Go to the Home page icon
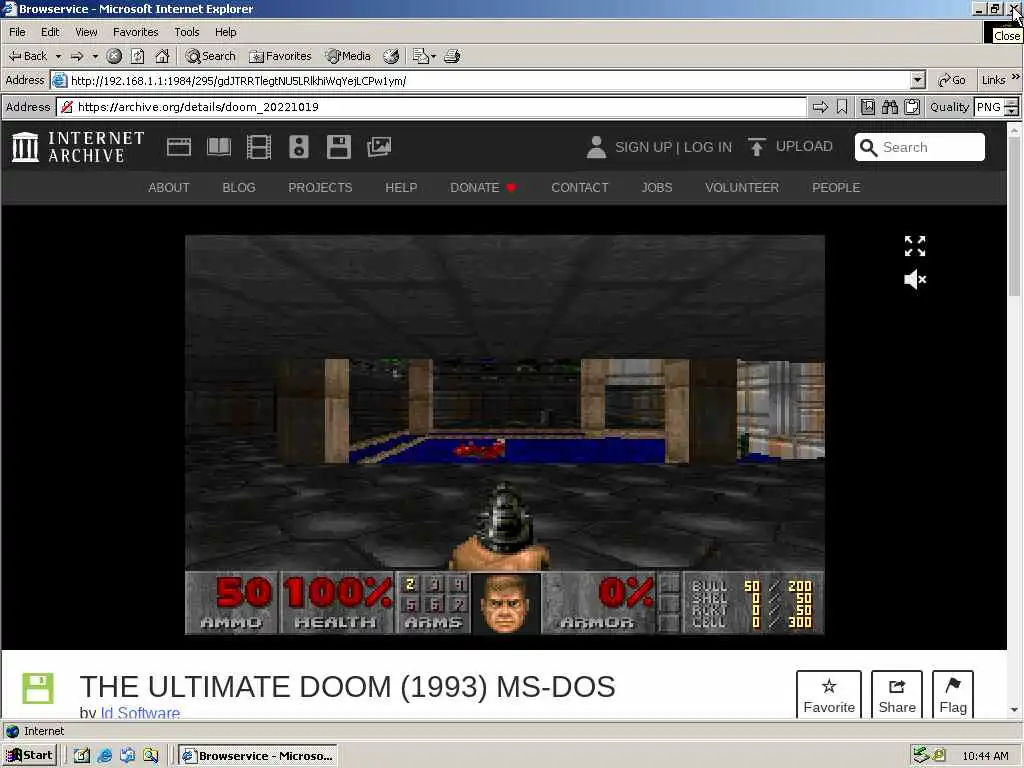Viewport: 1024px width, 768px height. coord(162,56)
